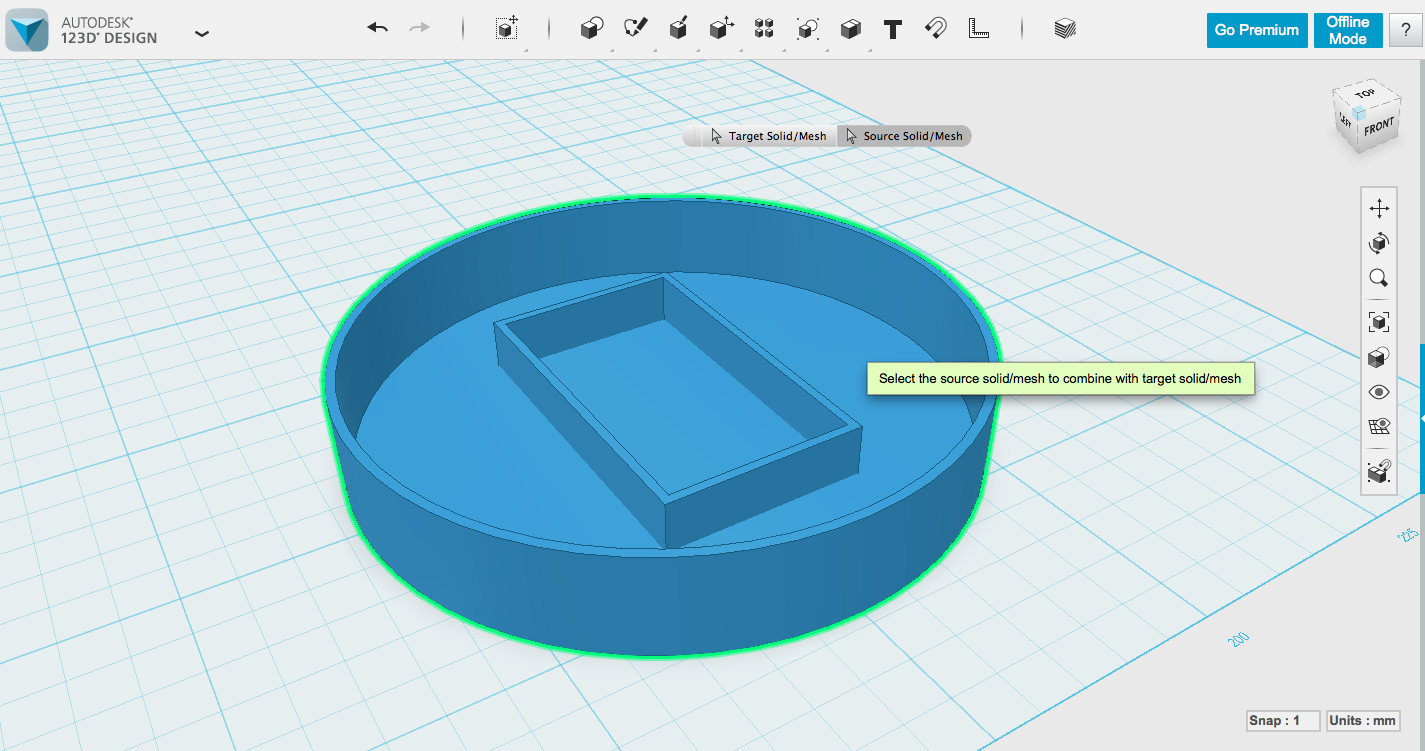Open the Units : mm setting
The image size is (1425, 751).
(x=1362, y=721)
